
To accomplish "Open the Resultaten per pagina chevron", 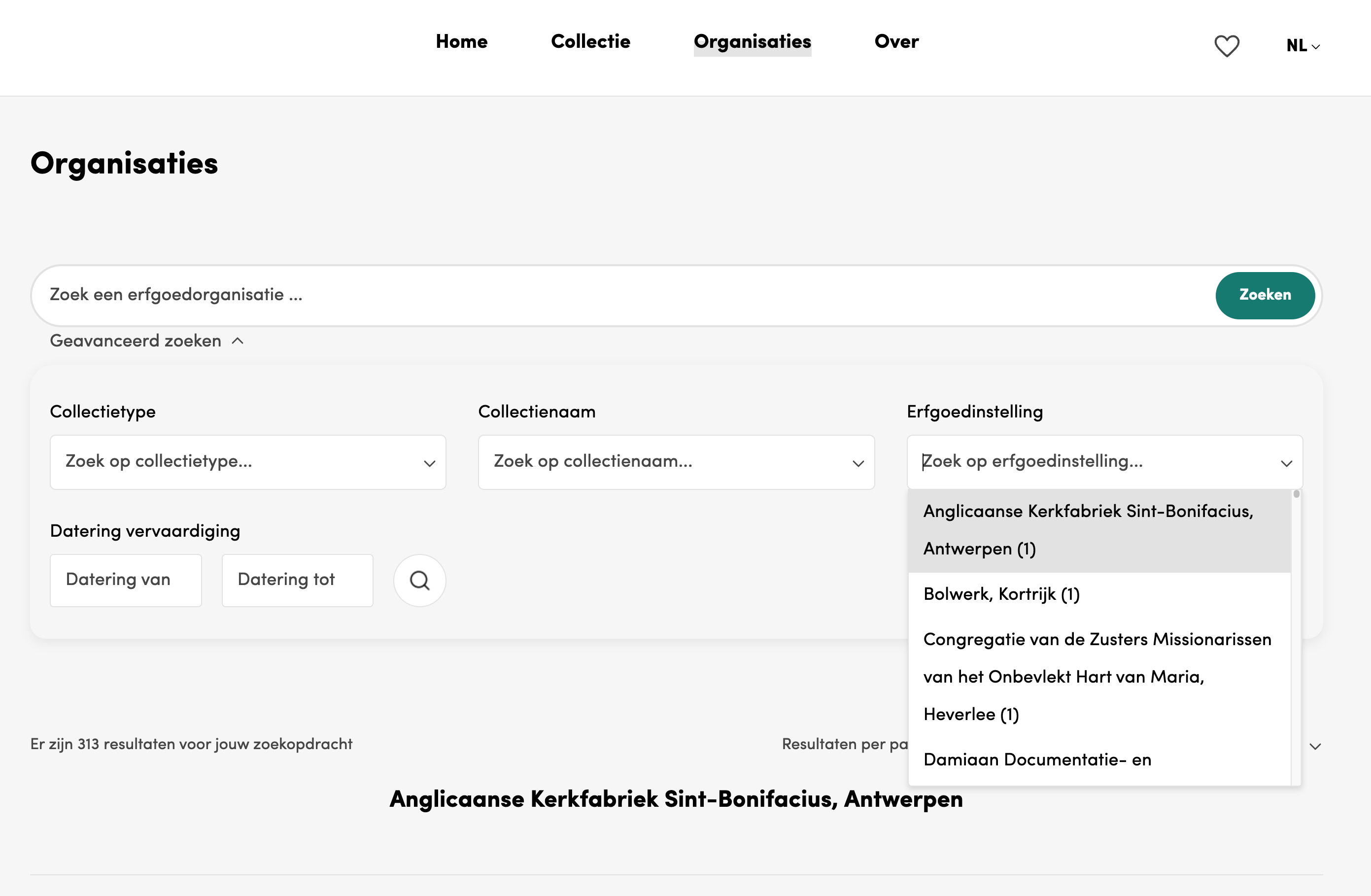I will pos(1315,746).
